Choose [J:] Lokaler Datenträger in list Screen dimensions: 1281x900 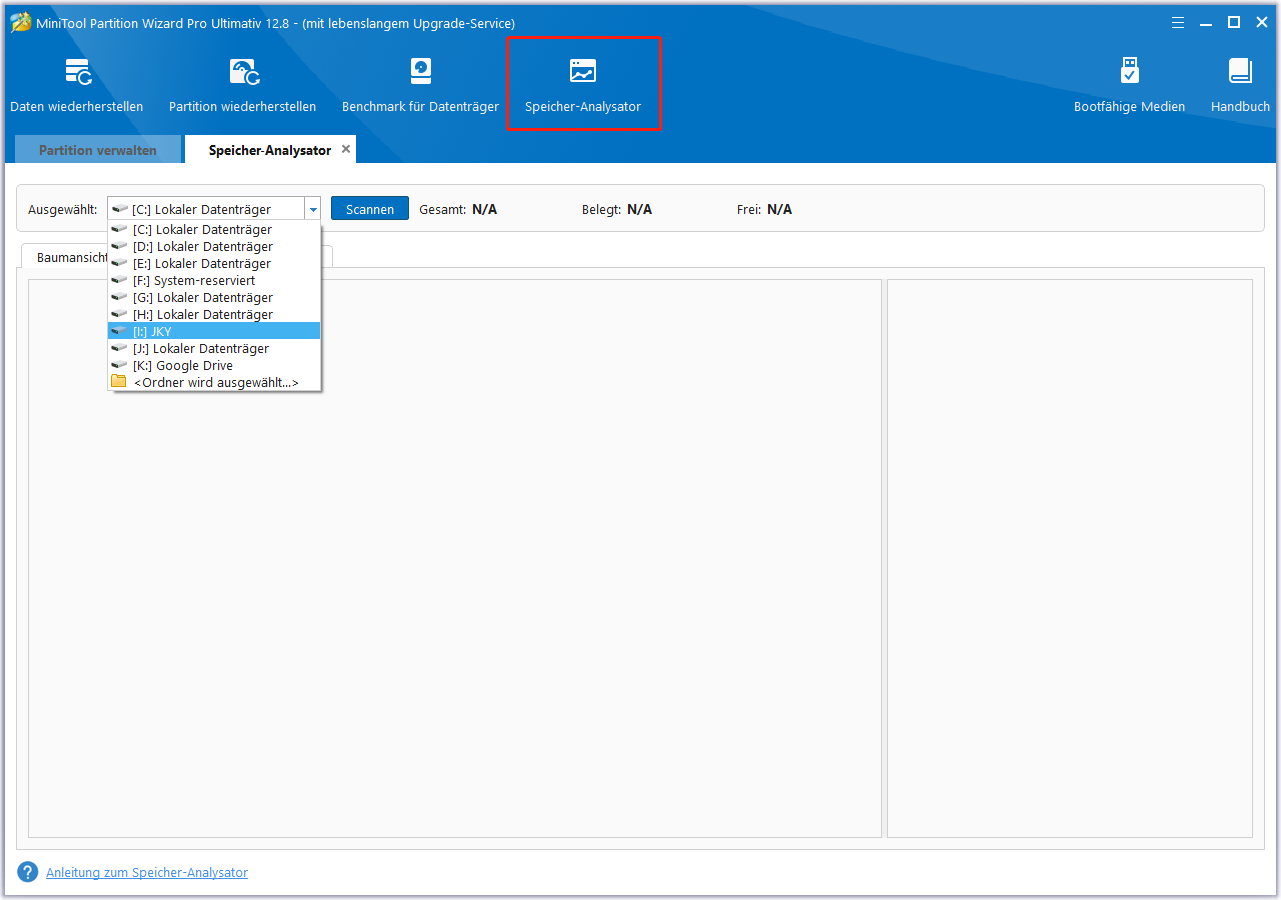[x=214, y=349]
